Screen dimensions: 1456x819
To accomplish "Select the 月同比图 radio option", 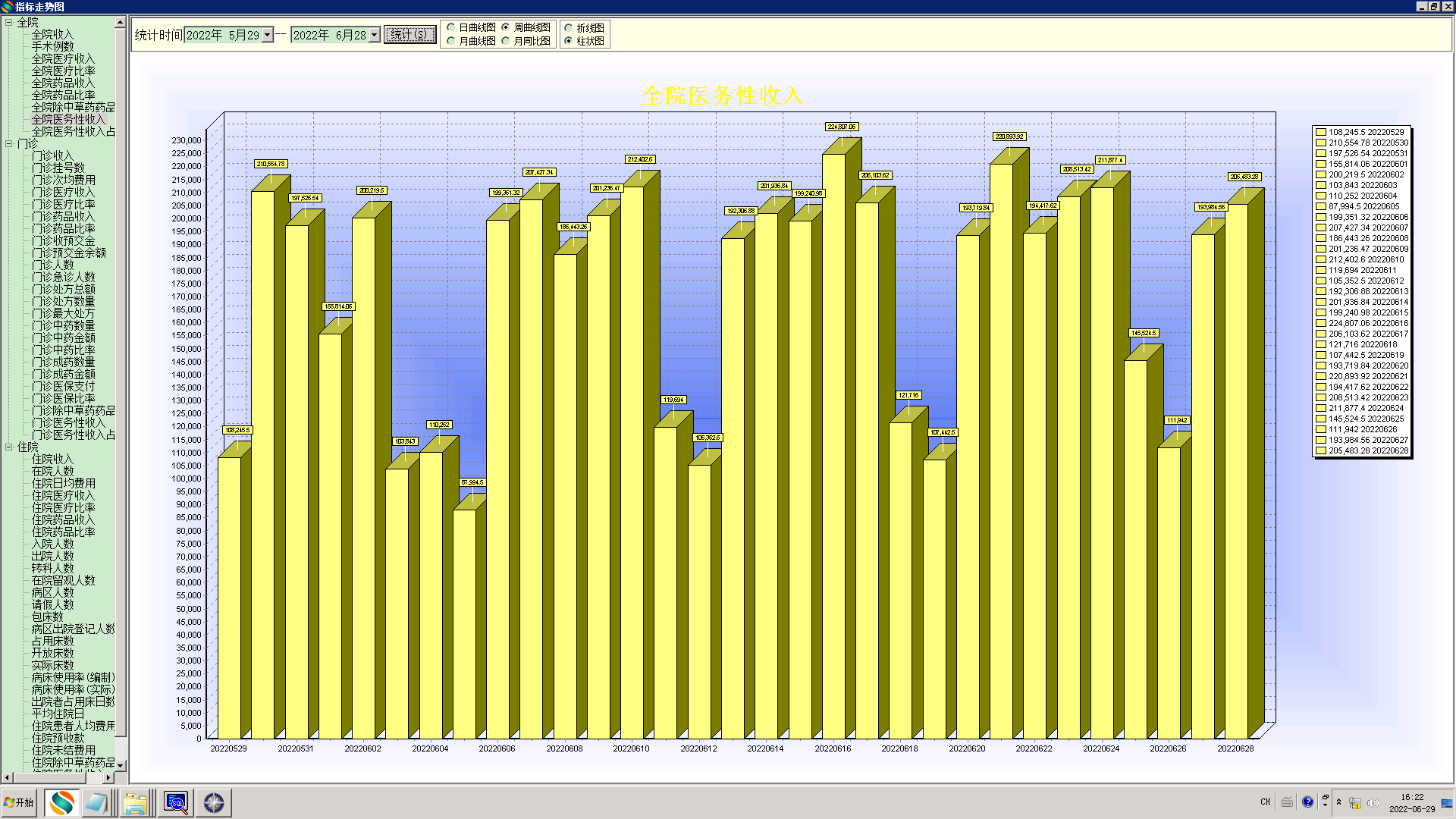I will click(506, 41).
